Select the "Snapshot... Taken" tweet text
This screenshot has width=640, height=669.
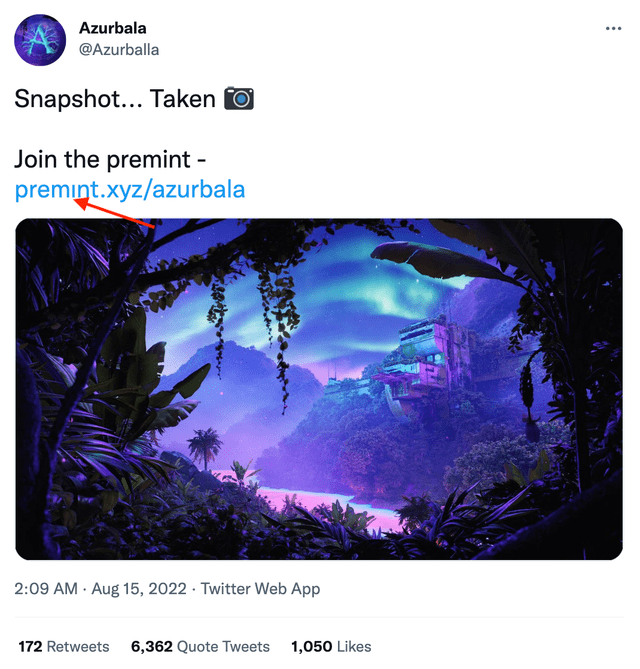[115, 99]
